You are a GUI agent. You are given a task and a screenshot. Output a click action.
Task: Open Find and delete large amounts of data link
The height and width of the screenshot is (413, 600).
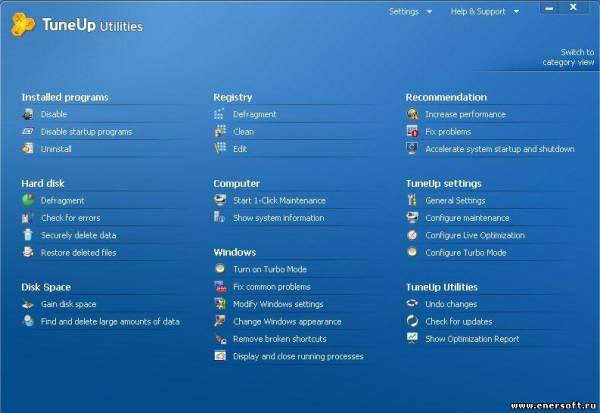pyautogui.click(x=110, y=322)
